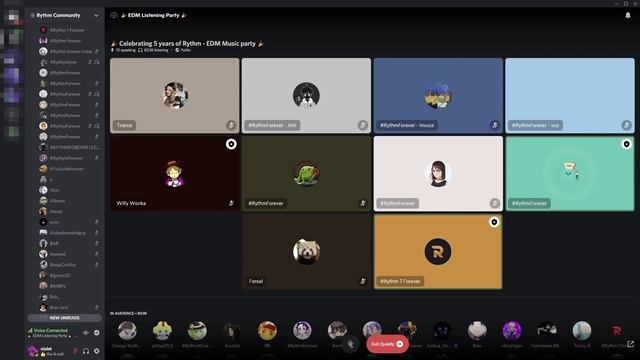
Task: Click the red panda avatar
Action: coord(307,251)
